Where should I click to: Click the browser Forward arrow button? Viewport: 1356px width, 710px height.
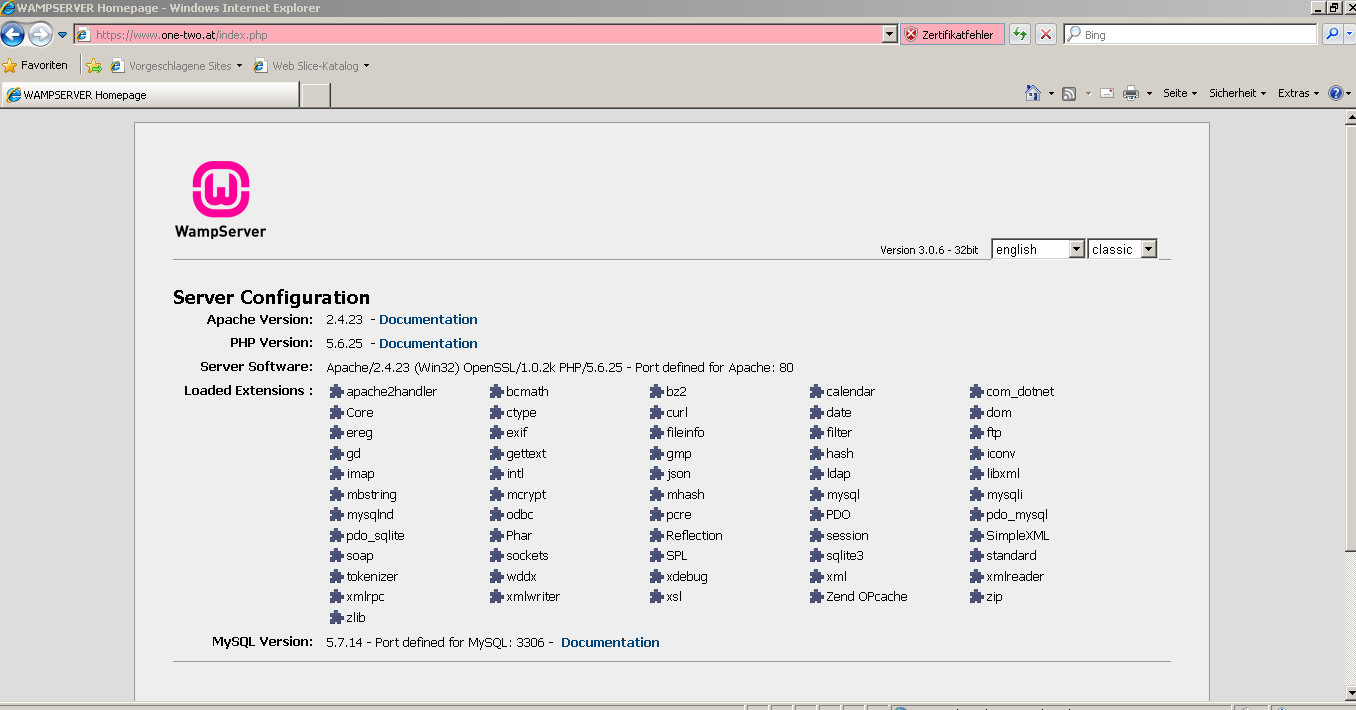pyautogui.click(x=40, y=35)
